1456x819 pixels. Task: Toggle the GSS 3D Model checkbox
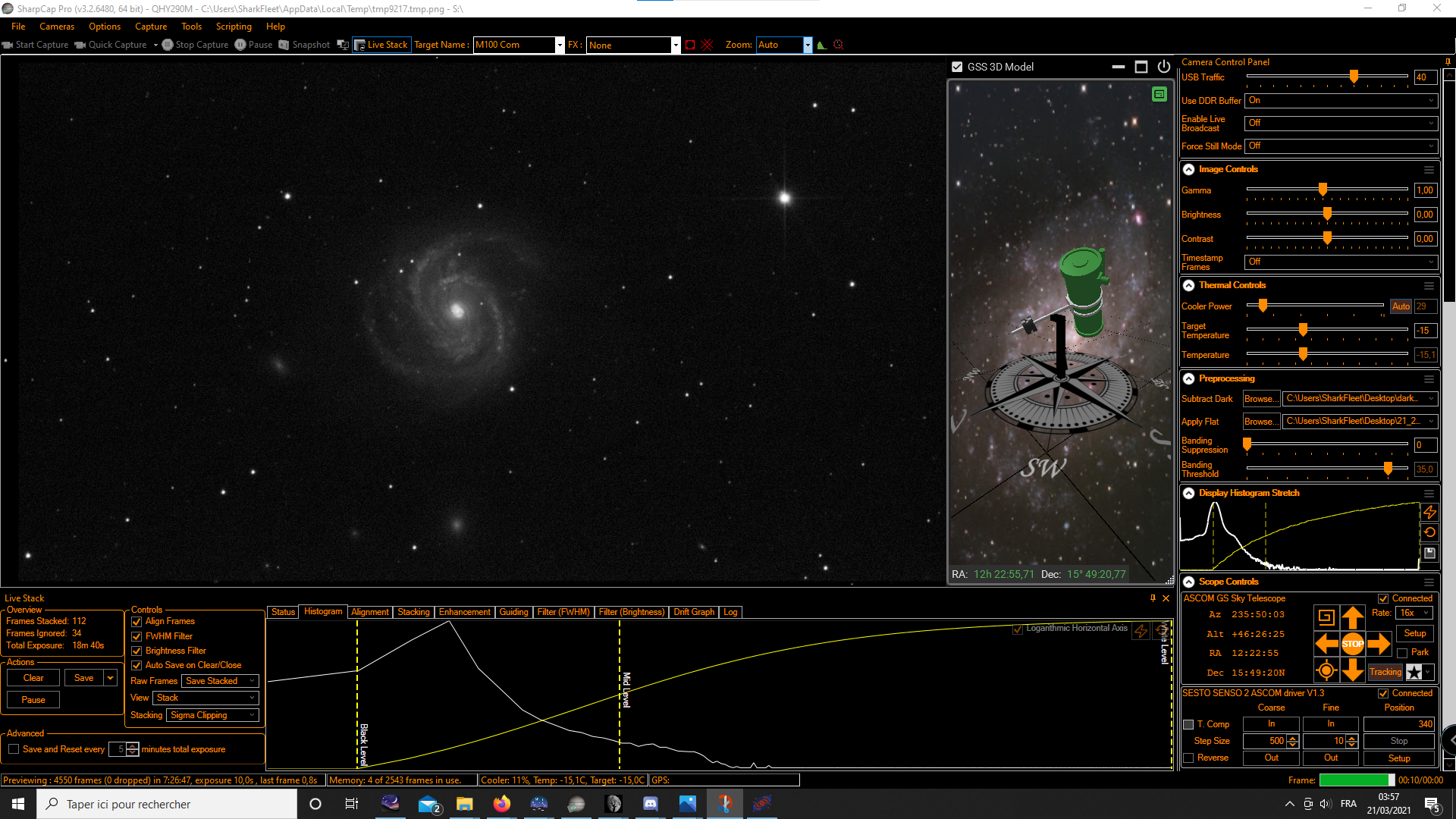957,67
